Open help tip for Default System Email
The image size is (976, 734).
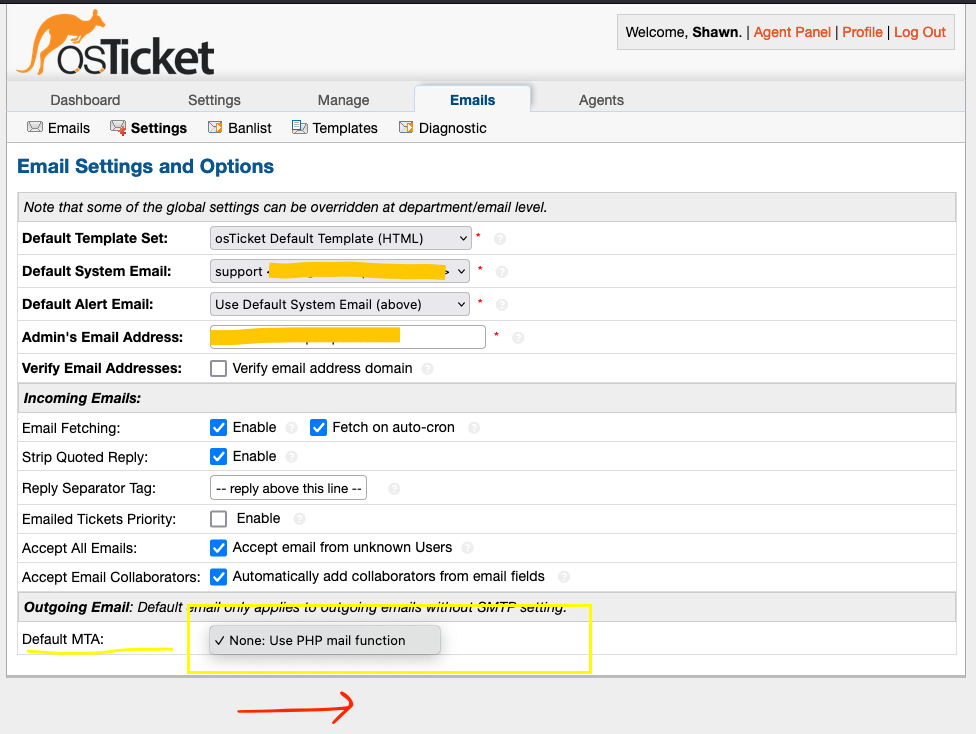click(x=502, y=272)
